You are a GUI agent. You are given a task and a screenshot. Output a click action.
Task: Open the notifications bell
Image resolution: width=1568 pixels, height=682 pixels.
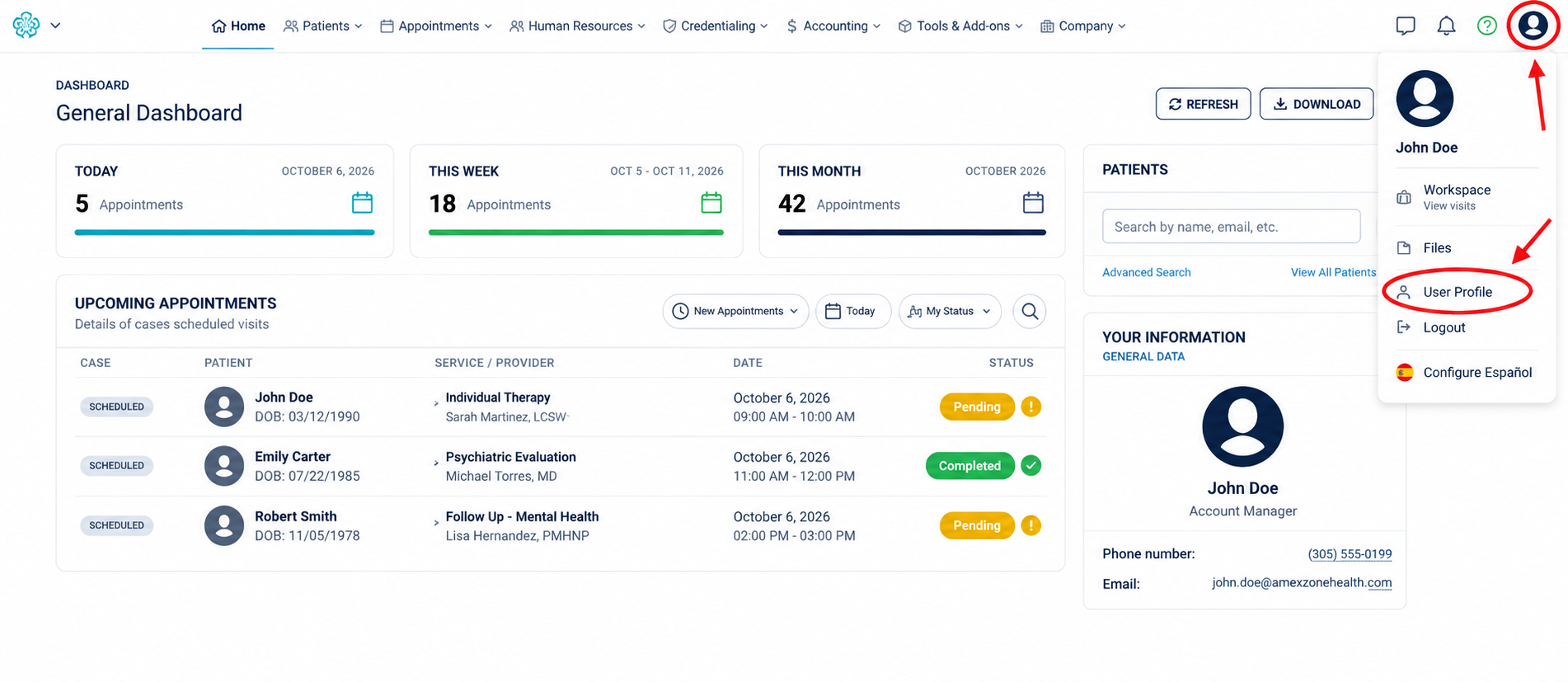[1446, 26]
